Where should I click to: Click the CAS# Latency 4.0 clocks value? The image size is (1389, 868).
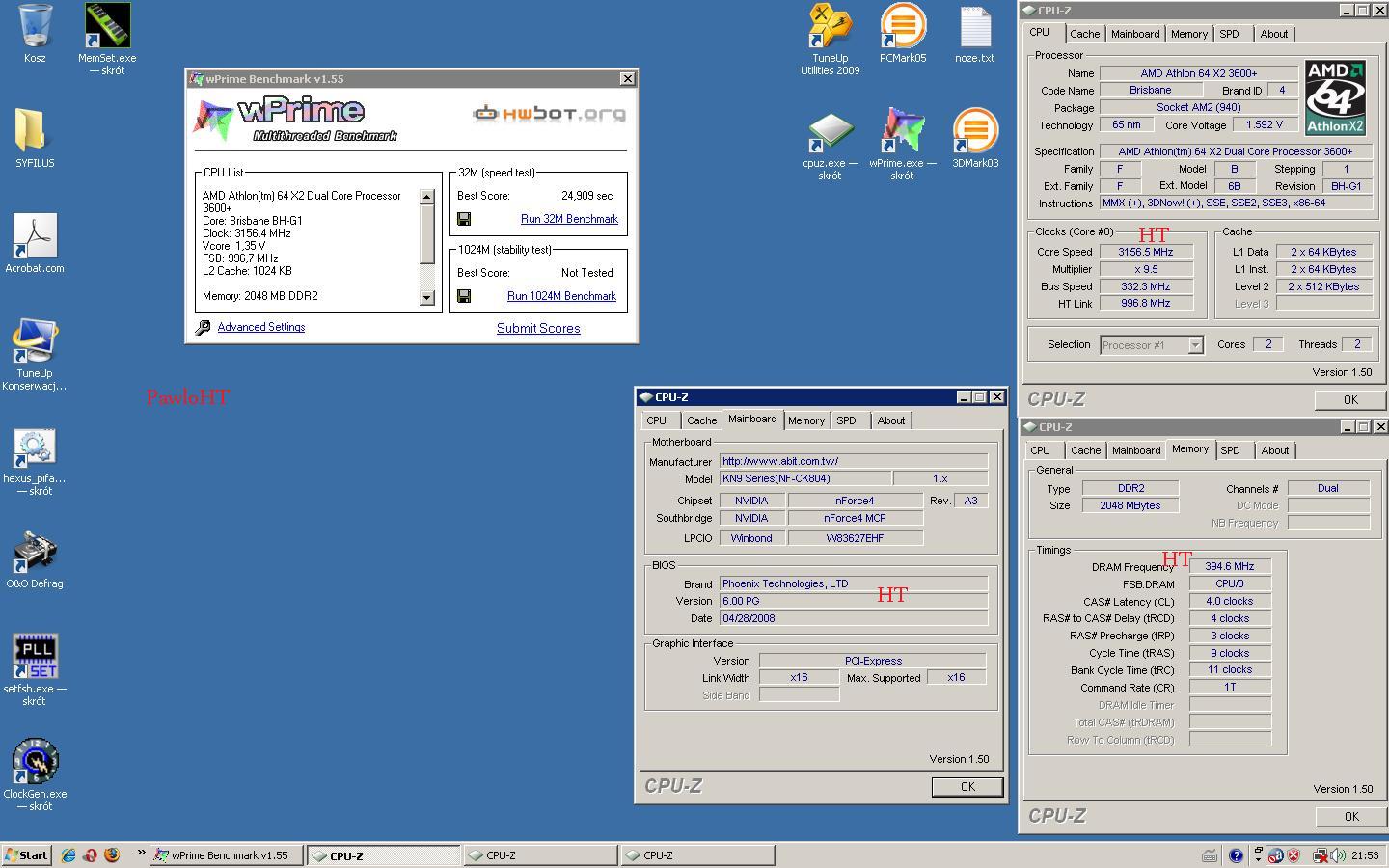tap(1230, 601)
